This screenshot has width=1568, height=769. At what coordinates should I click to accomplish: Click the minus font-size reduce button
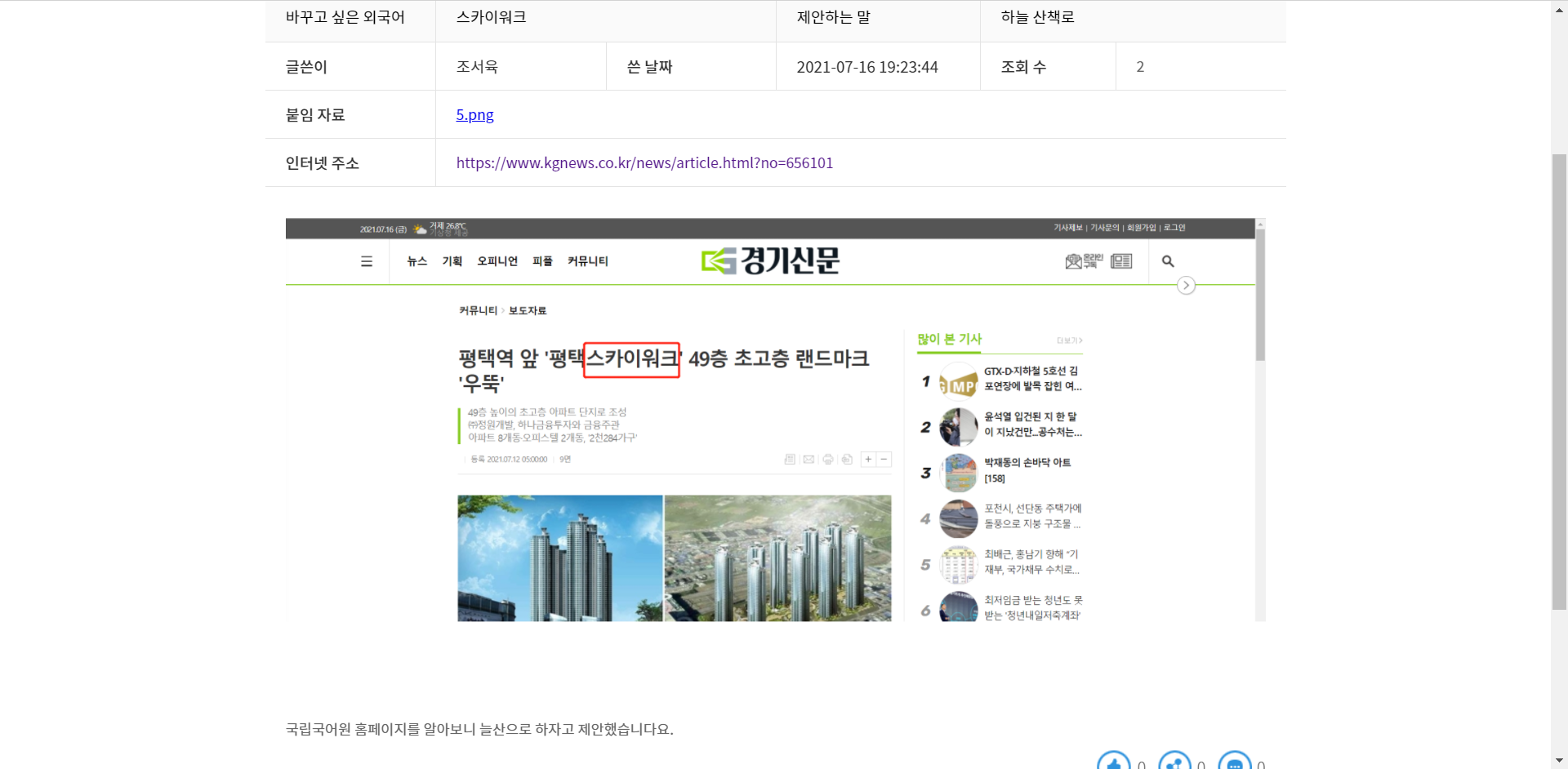pyautogui.click(x=884, y=460)
